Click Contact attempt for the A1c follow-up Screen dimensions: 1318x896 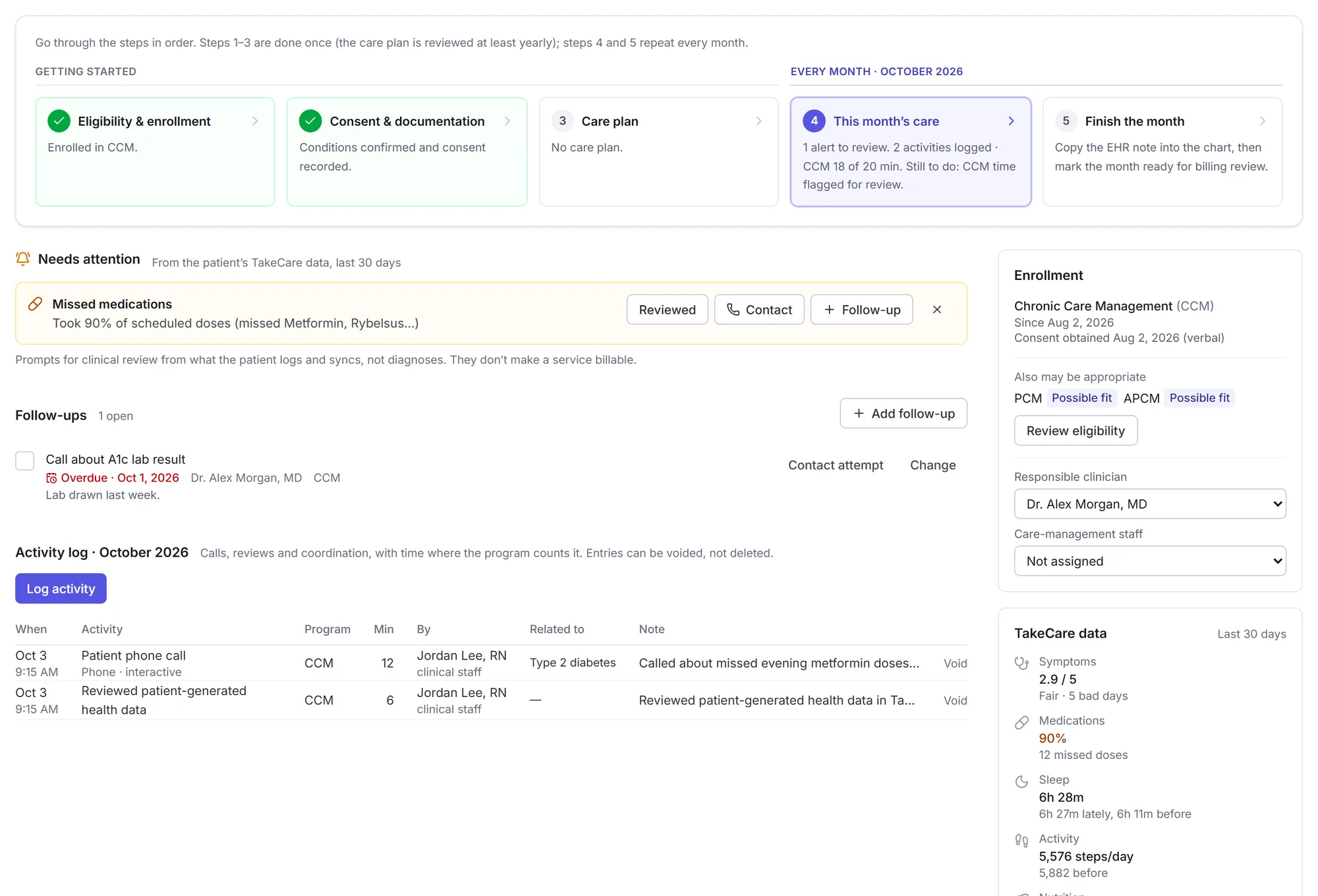point(836,465)
